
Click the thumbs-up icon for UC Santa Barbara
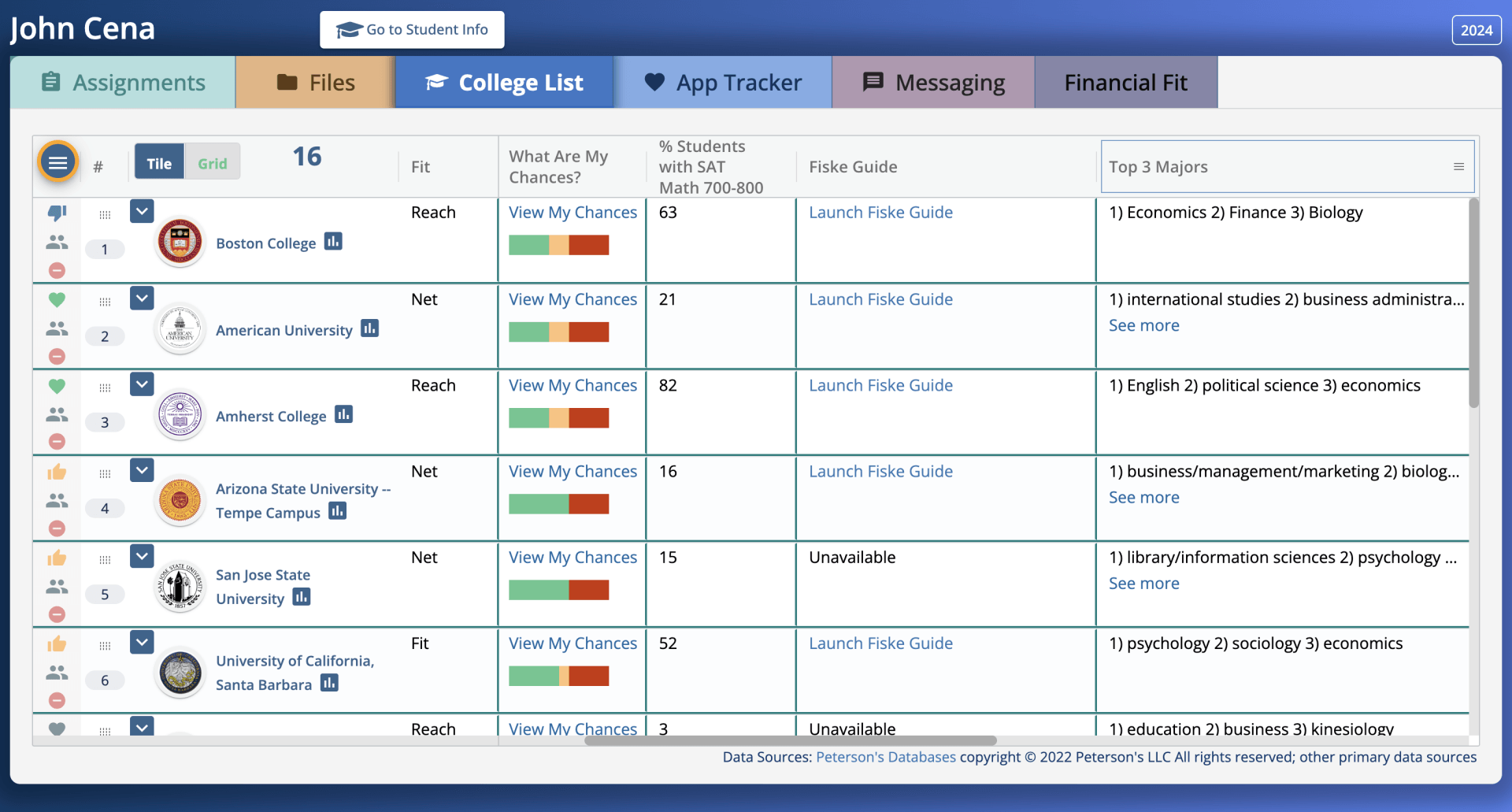pos(57,644)
